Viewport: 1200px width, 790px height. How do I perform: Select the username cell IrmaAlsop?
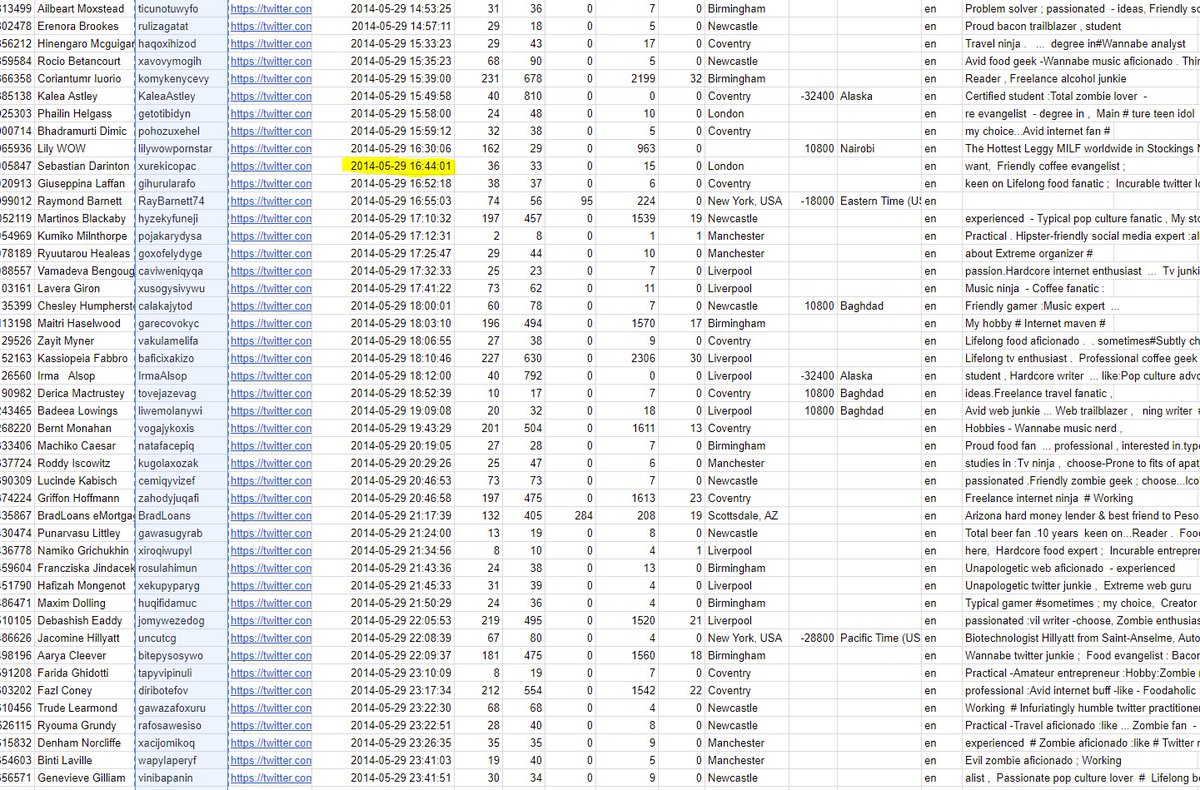[161, 376]
